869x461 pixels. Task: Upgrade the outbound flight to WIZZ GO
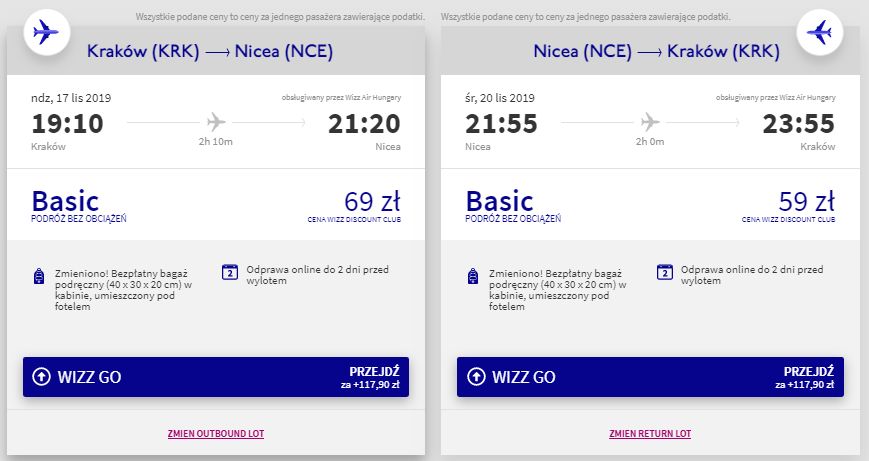[x=216, y=377]
